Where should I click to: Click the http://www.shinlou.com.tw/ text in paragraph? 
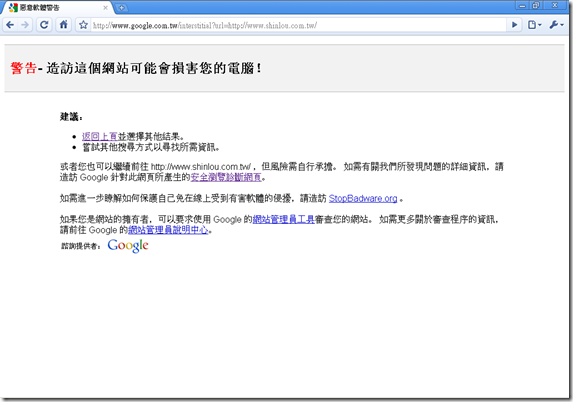click(x=201, y=167)
